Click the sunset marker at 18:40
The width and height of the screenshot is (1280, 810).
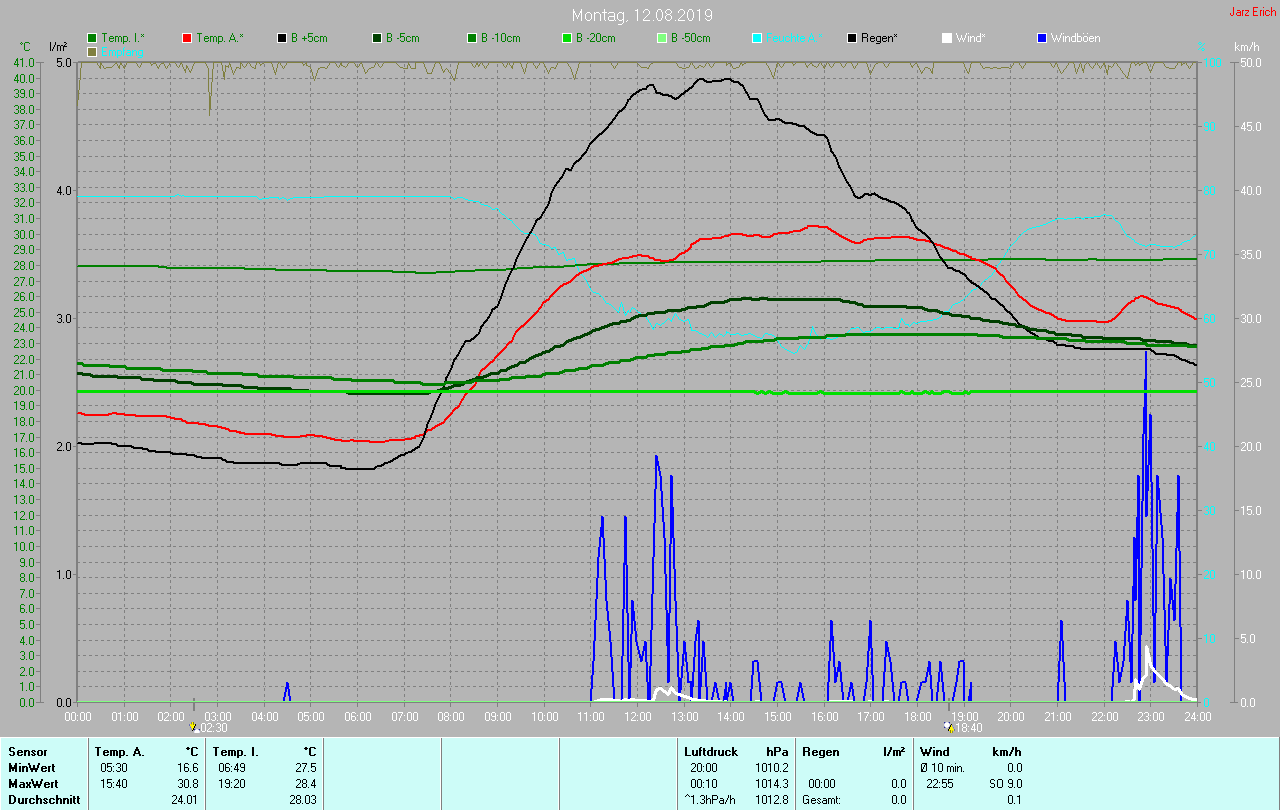point(948,727)
